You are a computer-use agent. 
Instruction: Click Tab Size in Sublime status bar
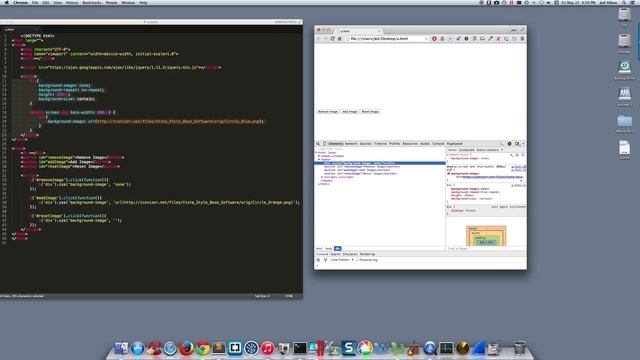[x=262, y=296]
